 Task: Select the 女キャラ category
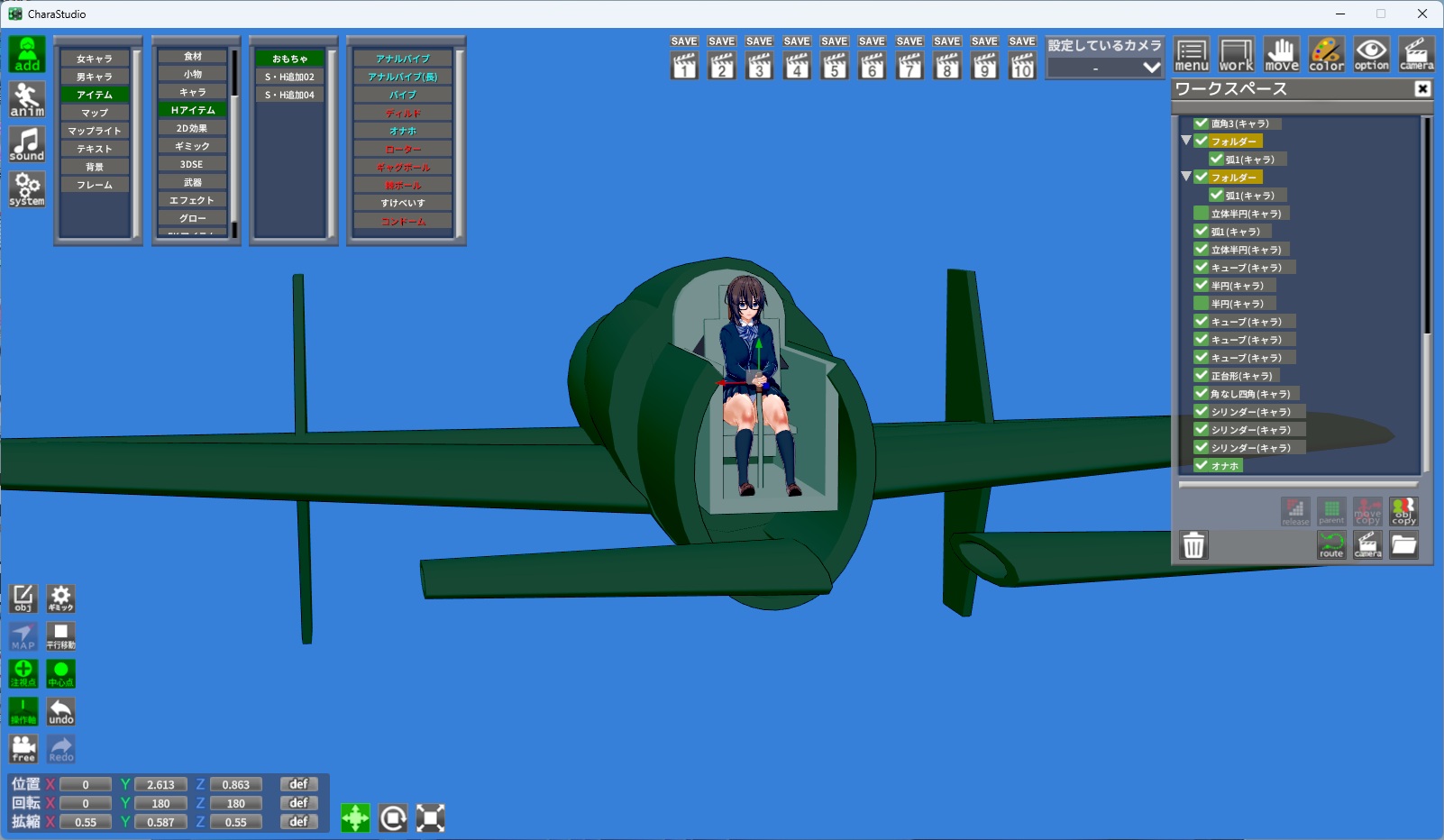tap(95, 59)
